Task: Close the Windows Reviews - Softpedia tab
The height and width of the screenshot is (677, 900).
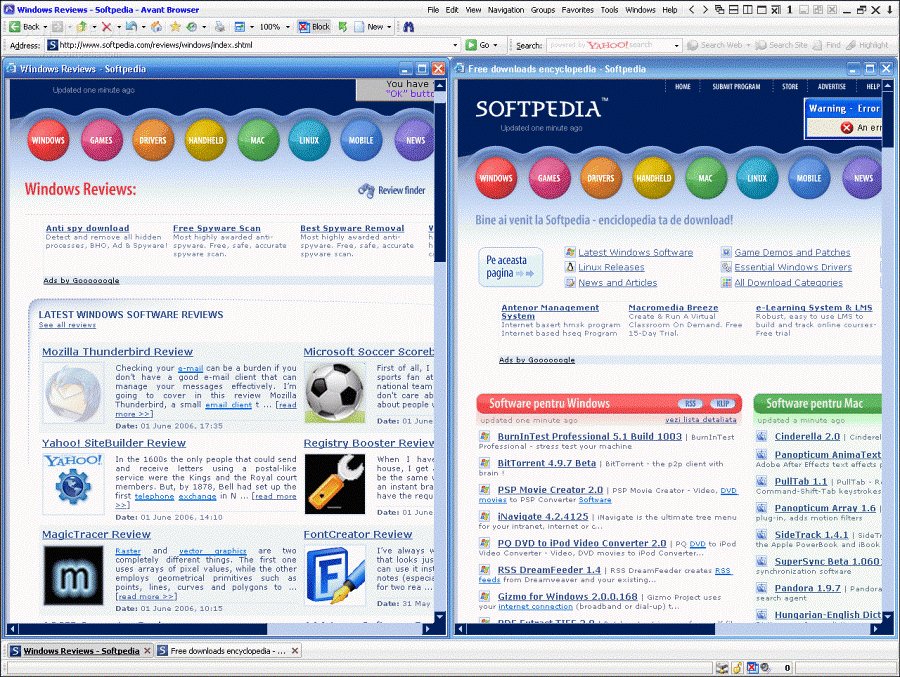Action: [148, 651]
